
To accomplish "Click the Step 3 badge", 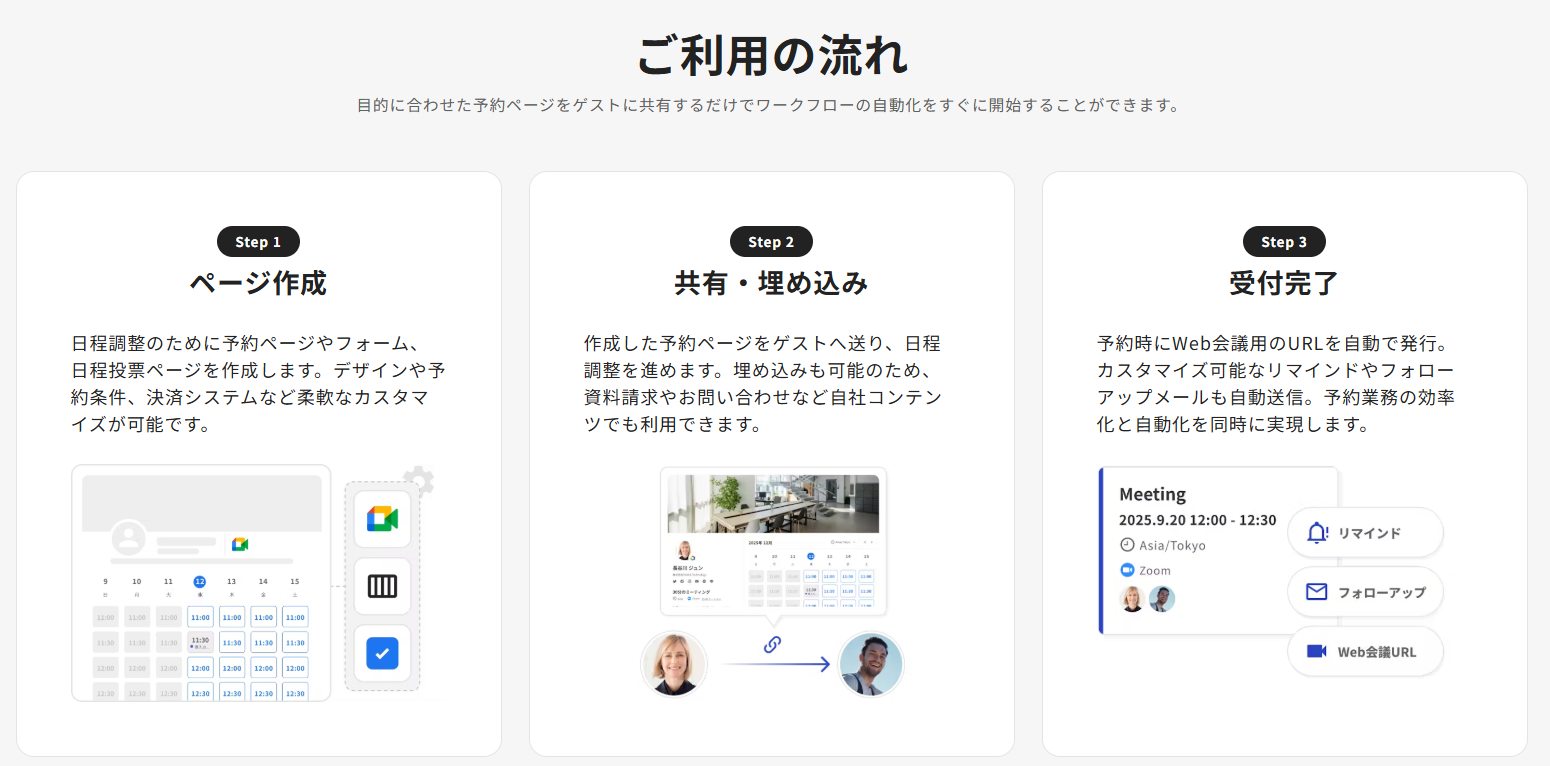I will tap(1284, 242).
